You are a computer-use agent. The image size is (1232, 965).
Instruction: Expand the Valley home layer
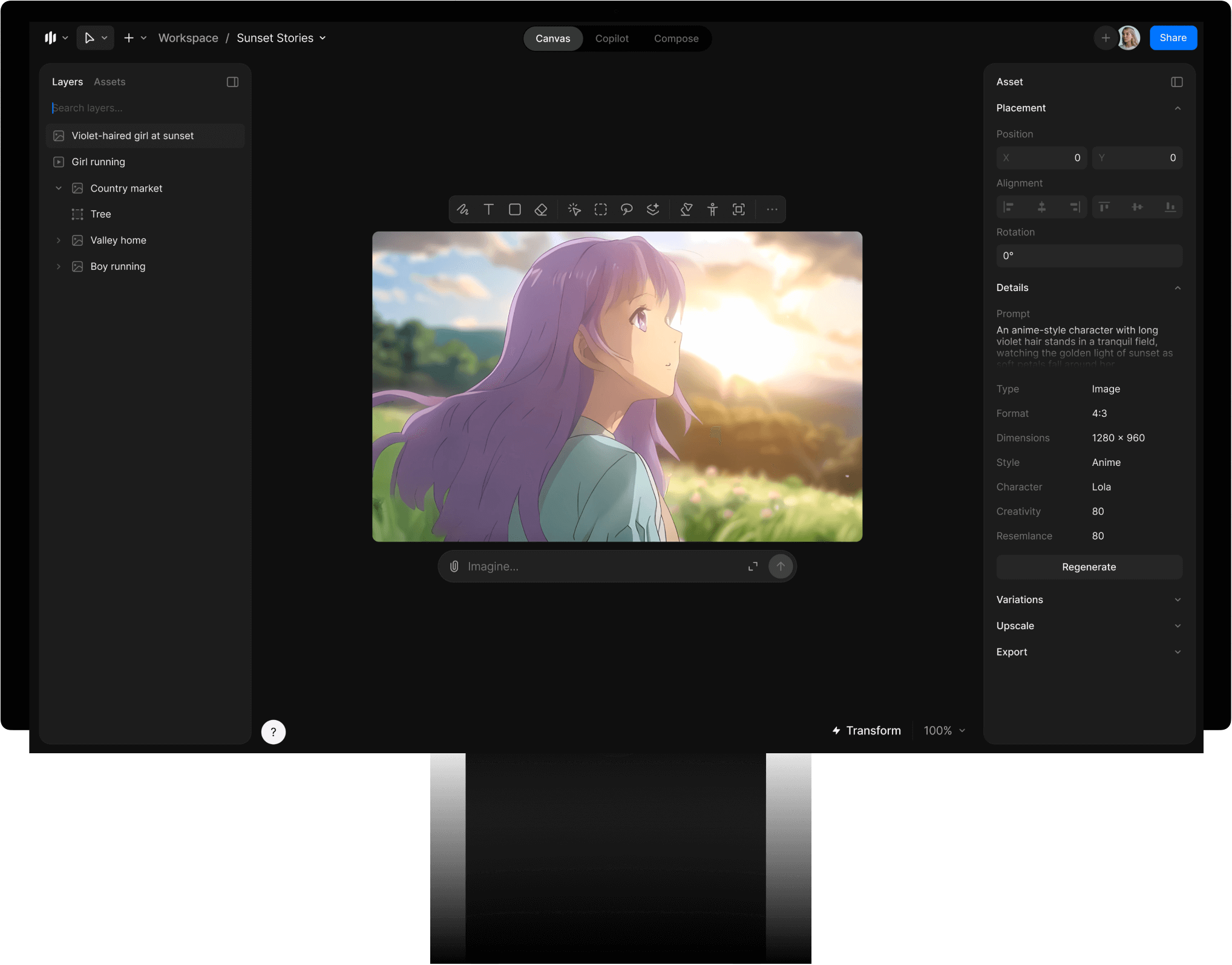click(x=59, y=240)
